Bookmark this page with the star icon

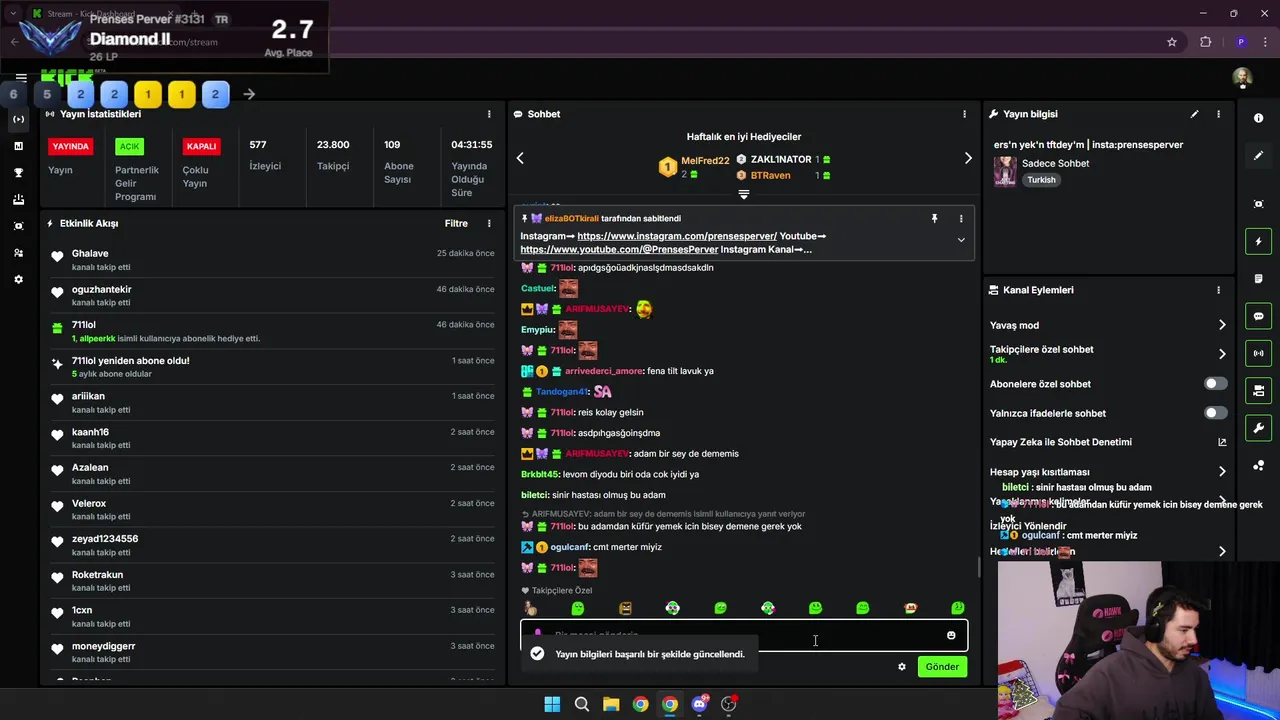(x=1172, y=42)
